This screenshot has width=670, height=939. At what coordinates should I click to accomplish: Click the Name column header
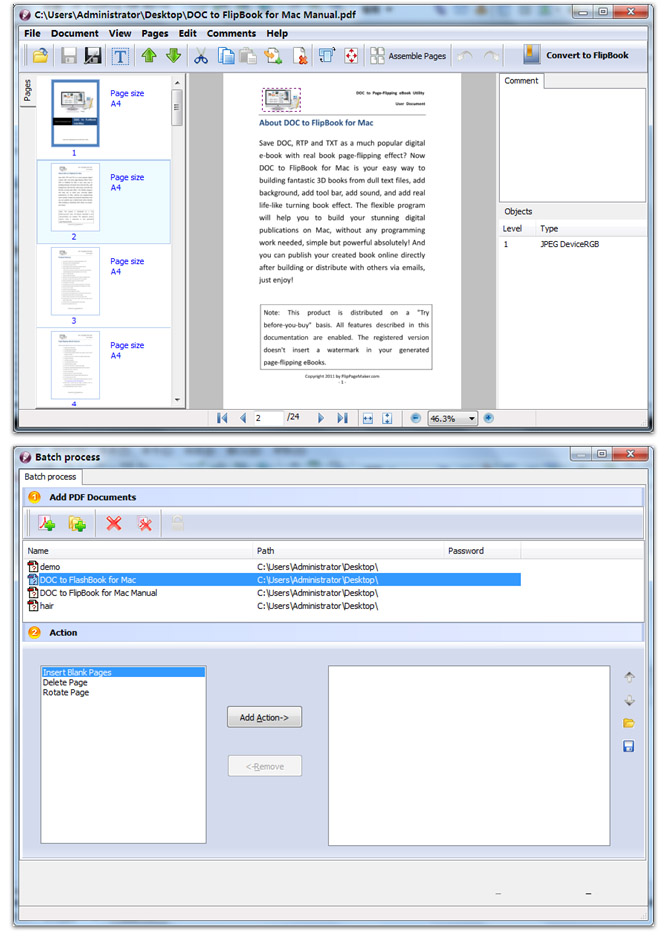(138, 551)
